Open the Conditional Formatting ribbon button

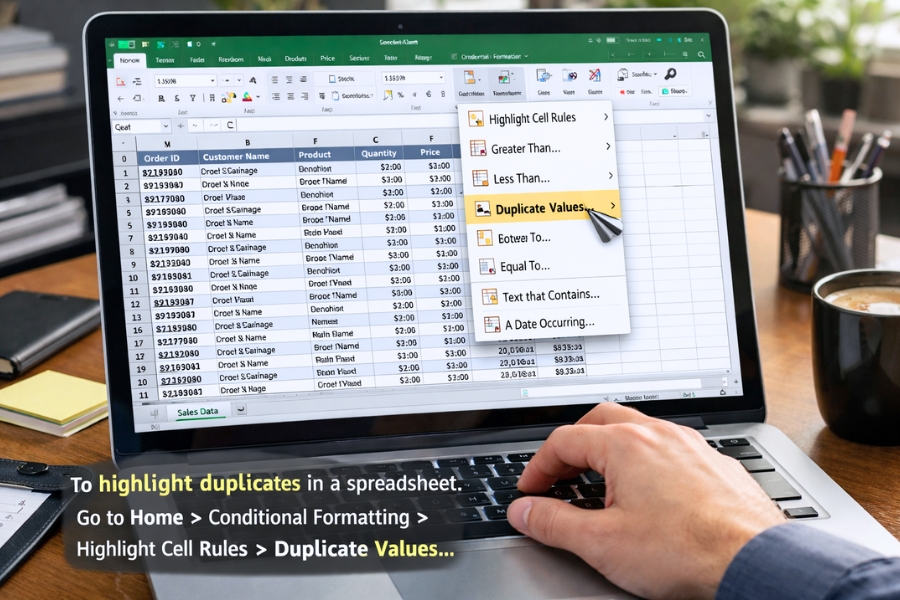click(470, 78)
